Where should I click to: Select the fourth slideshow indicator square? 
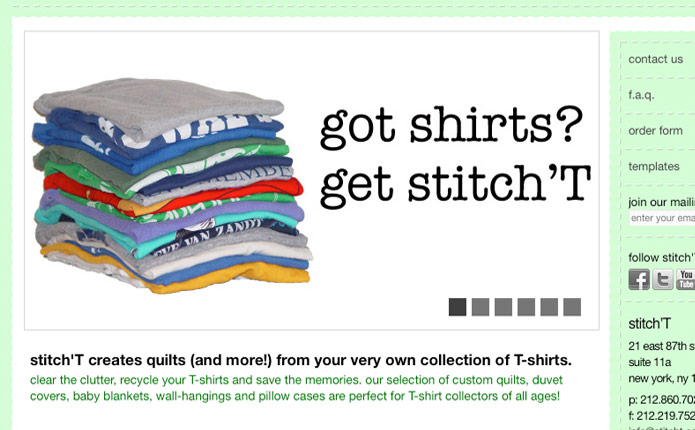click(526, 307)
